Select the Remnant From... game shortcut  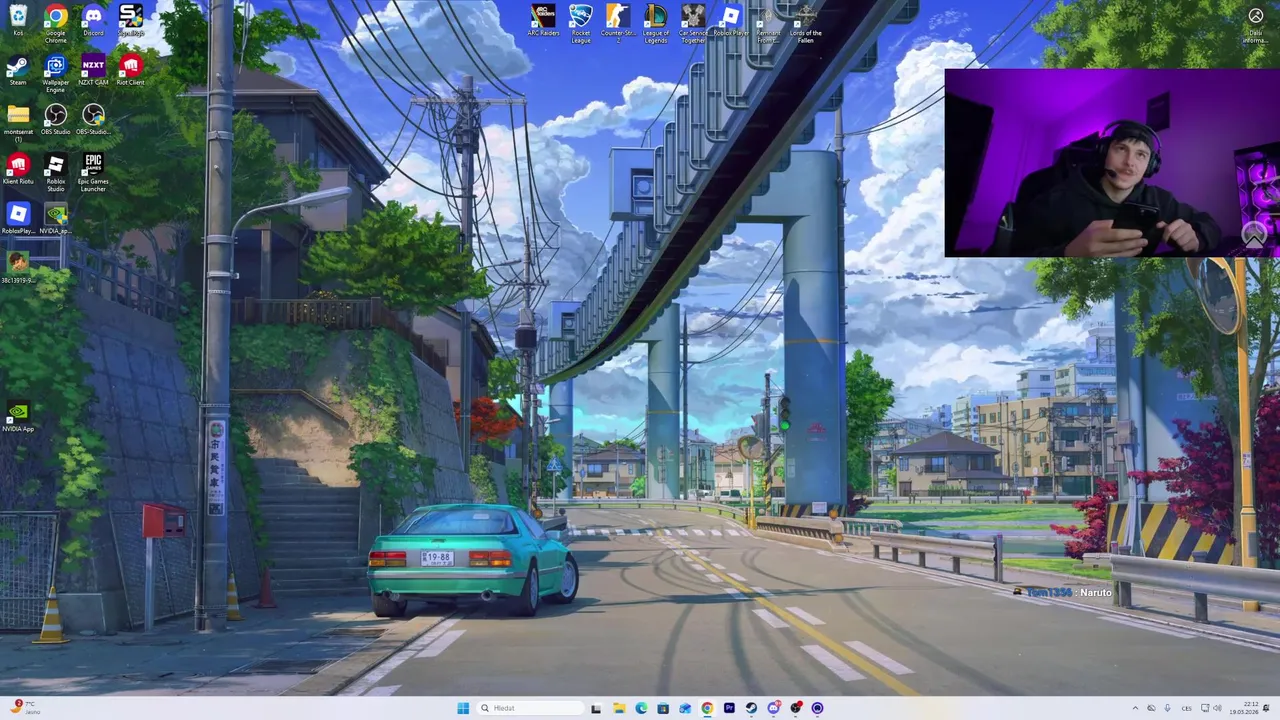[x=768, y=23]
